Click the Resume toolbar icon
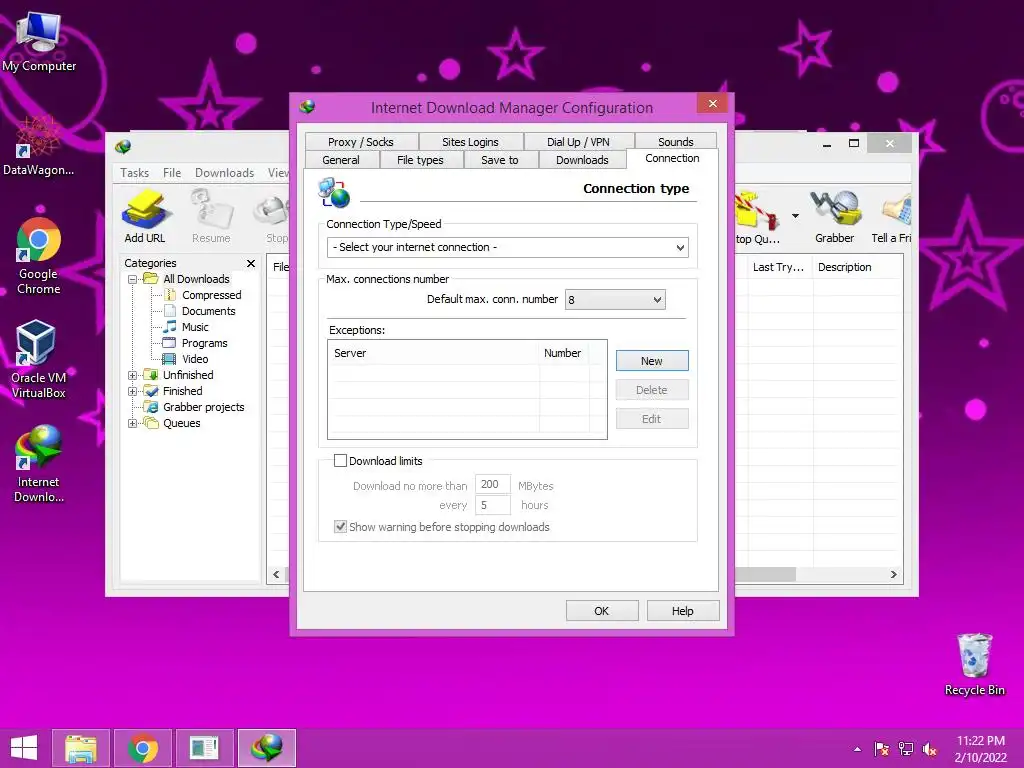 click(x=211, y=217)
